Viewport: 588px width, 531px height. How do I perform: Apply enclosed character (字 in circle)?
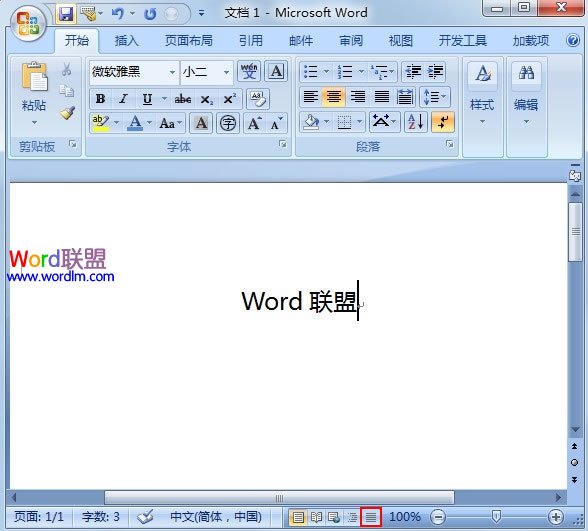tap(228, 123)
